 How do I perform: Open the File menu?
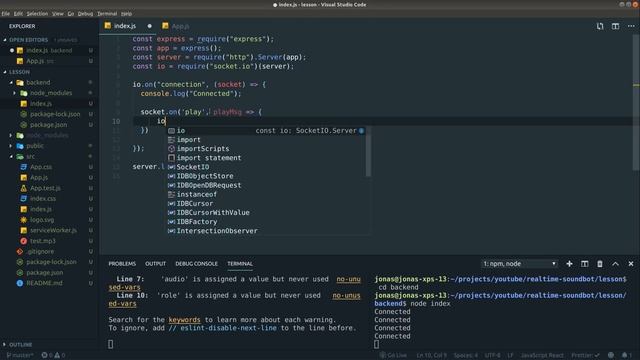[x=6, y=14]
